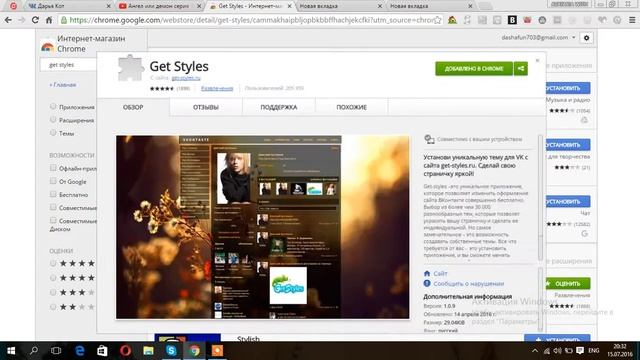Switch to the Ангел или демон YouTube tab
Viewport: 640px width, 360px height.
[x=159, y=6]
